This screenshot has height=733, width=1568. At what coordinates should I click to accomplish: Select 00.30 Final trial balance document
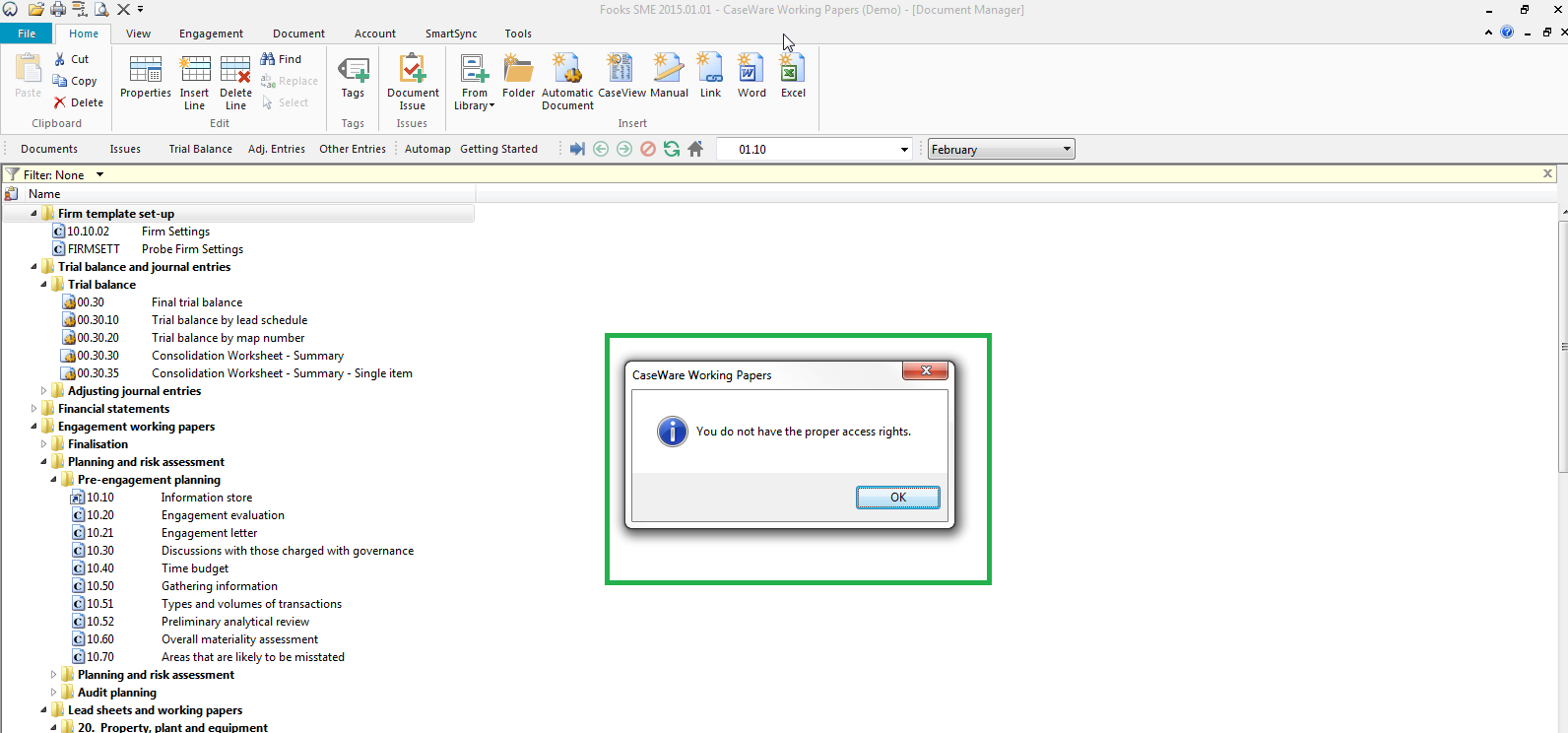tap(152, 302)
